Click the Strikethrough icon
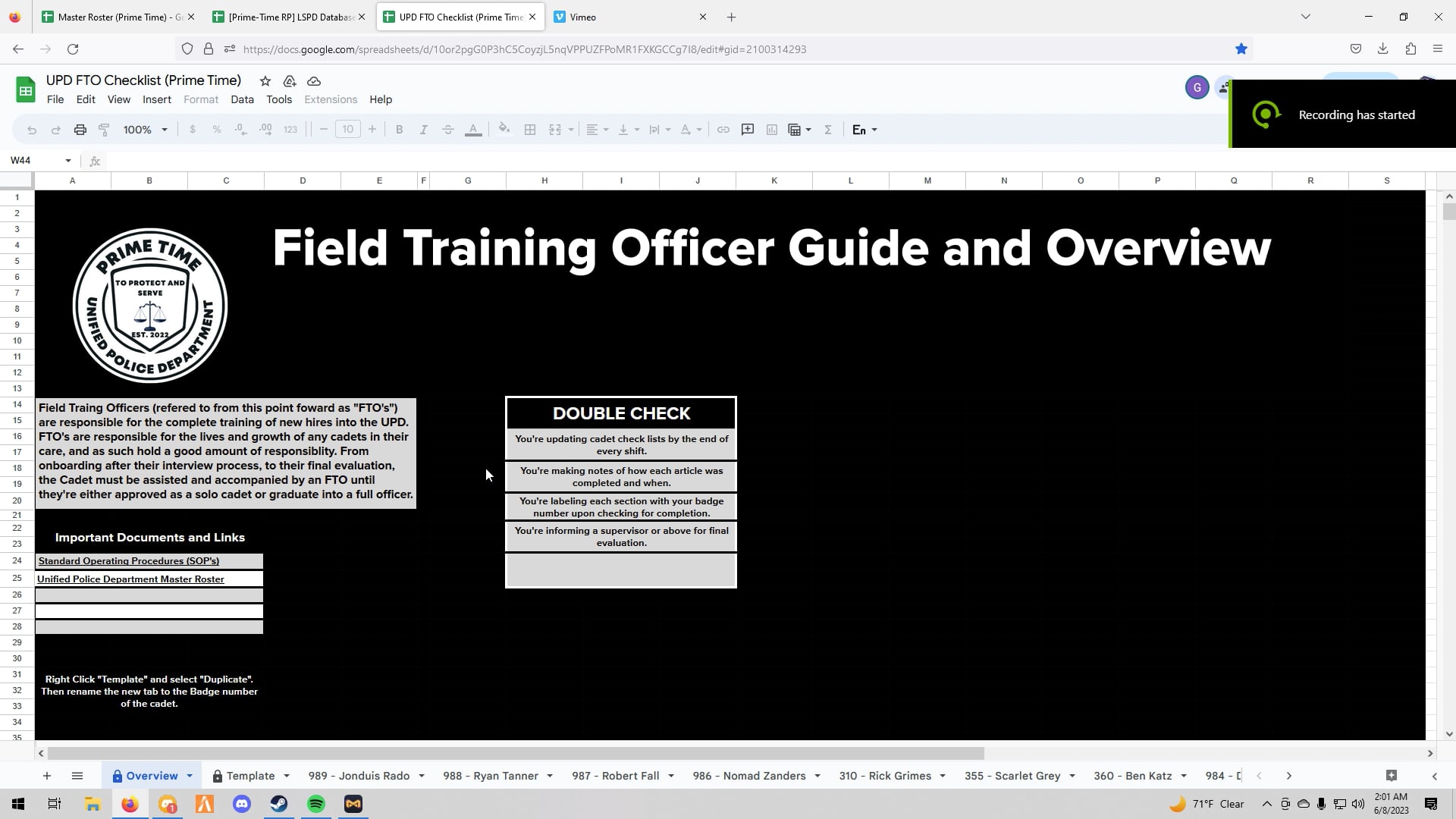Screen dimensions: 1456x819 coord(448,129)
